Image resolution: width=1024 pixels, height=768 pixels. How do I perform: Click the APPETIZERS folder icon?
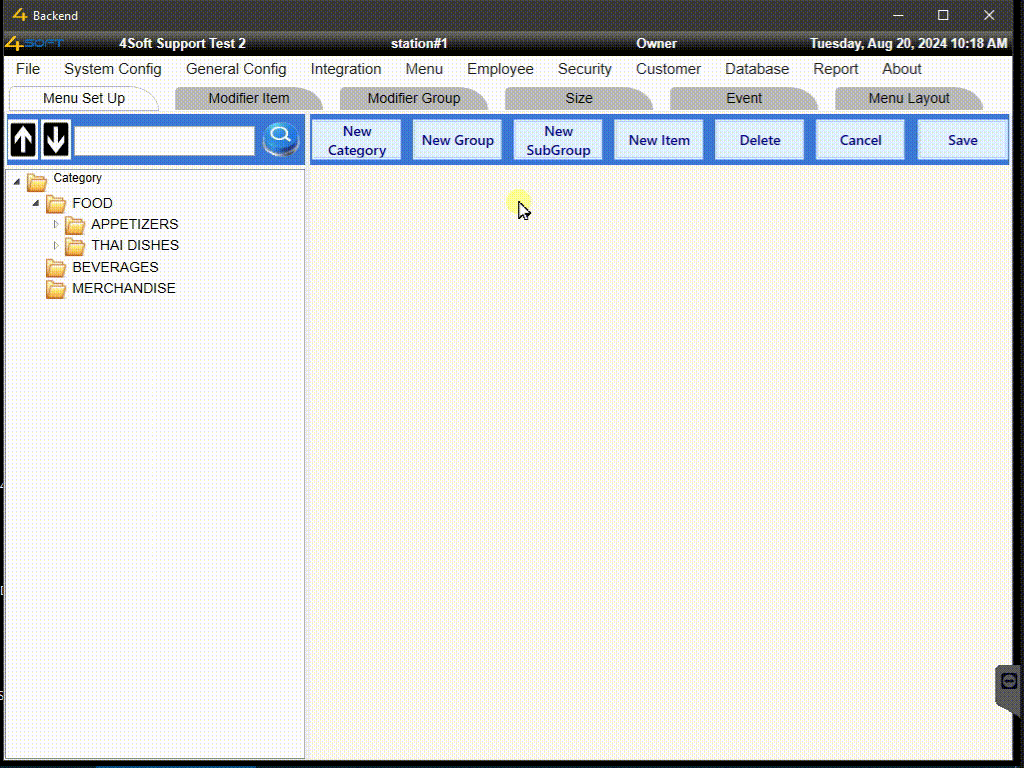pos(74,225)
